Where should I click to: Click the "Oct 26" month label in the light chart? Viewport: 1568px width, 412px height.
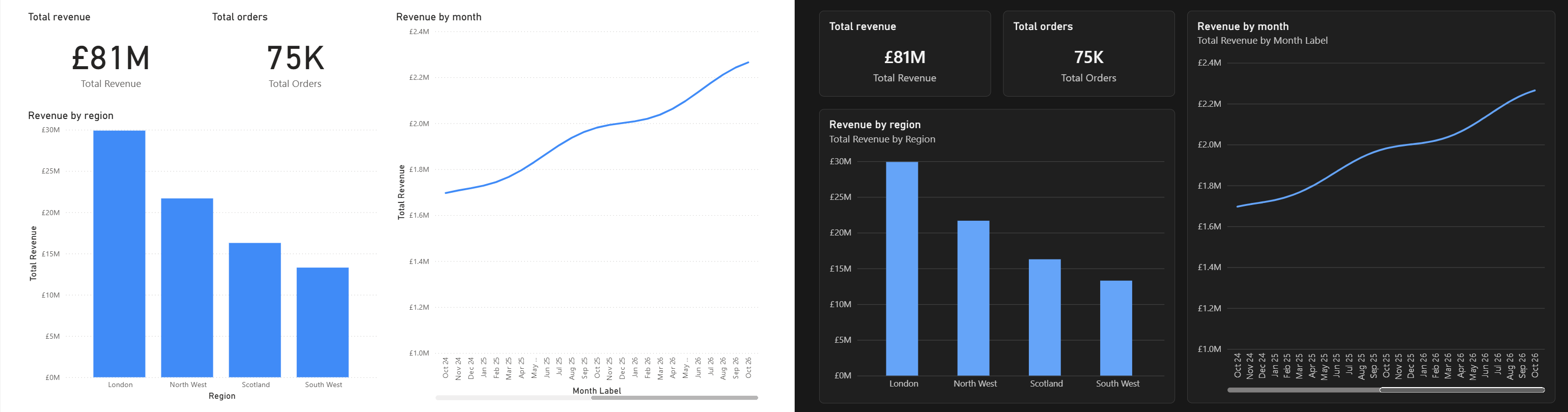coord(749,368)
